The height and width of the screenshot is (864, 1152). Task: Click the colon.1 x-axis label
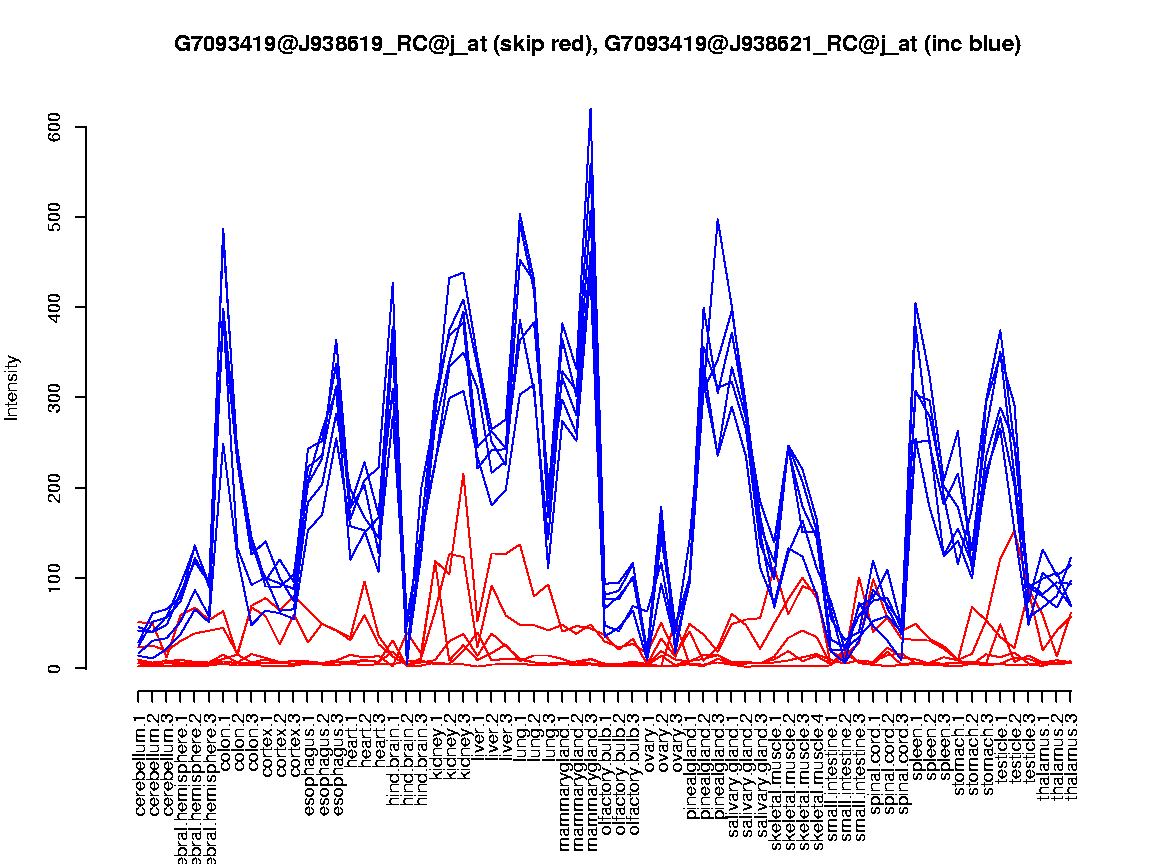pos(224,742)
